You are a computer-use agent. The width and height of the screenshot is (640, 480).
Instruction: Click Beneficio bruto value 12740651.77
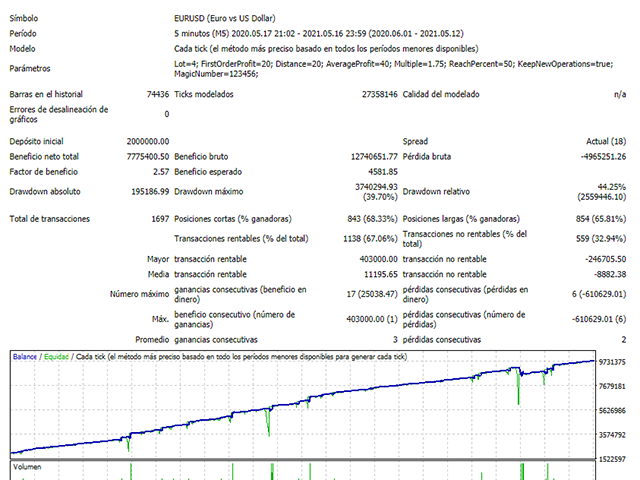click(x=374, y=156)
